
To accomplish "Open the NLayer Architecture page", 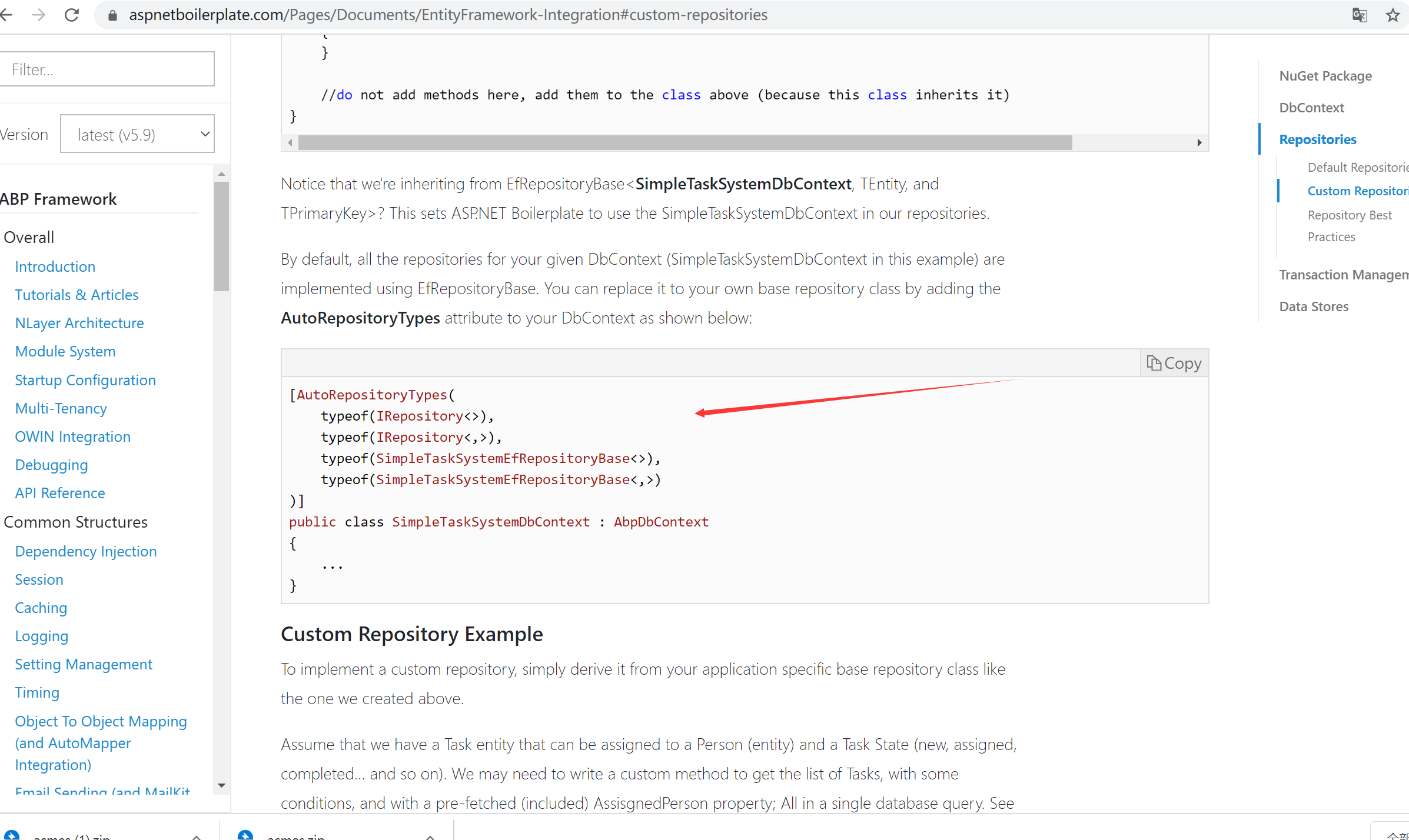I will [79, 323].
